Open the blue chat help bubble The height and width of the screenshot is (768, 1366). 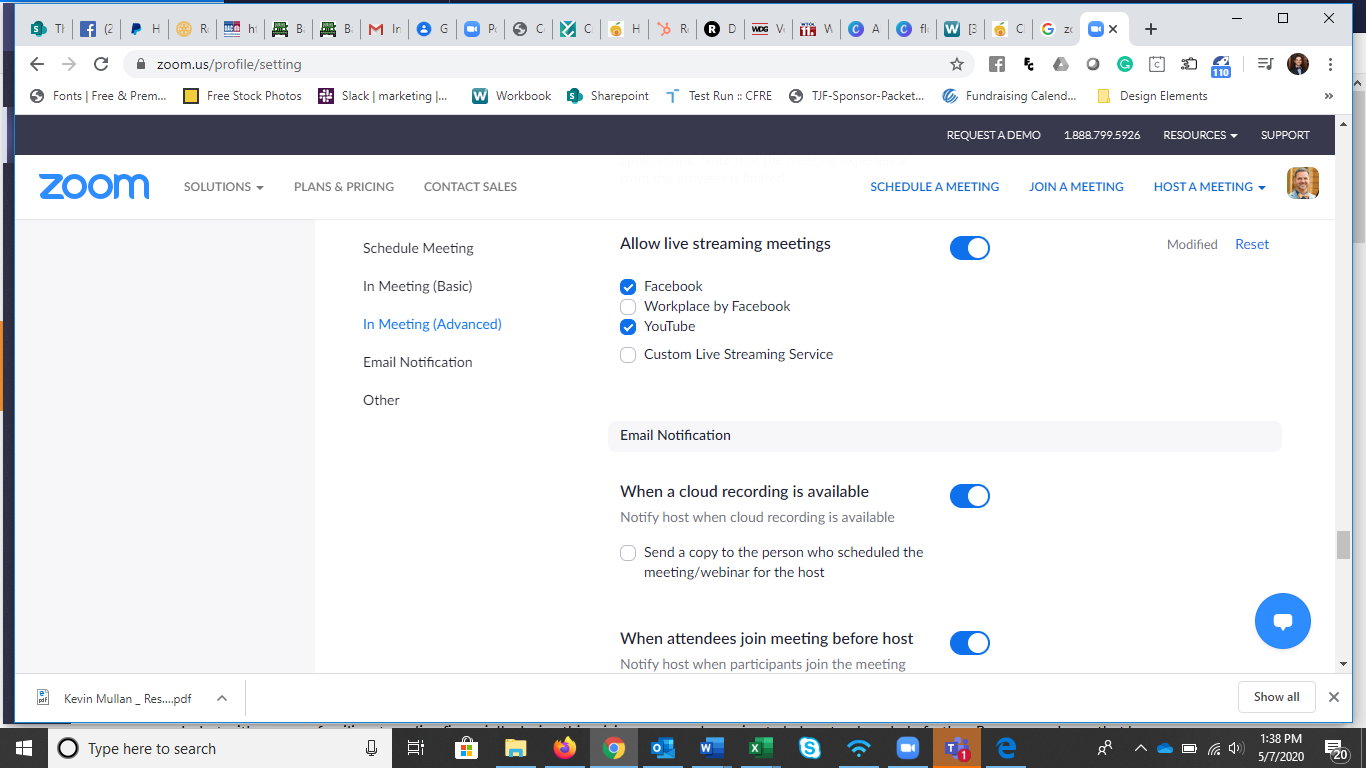click(x=1283, y=621)
